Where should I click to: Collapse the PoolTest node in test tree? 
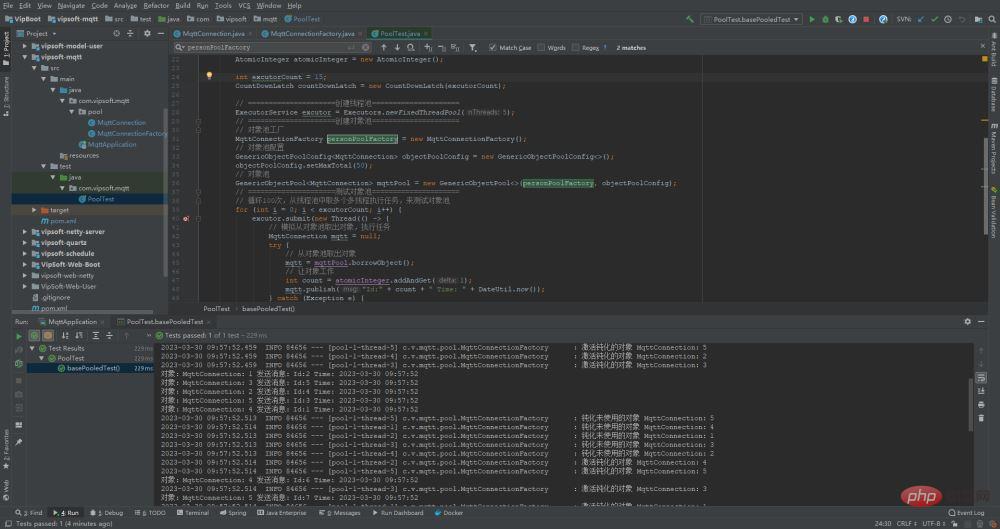42,358
